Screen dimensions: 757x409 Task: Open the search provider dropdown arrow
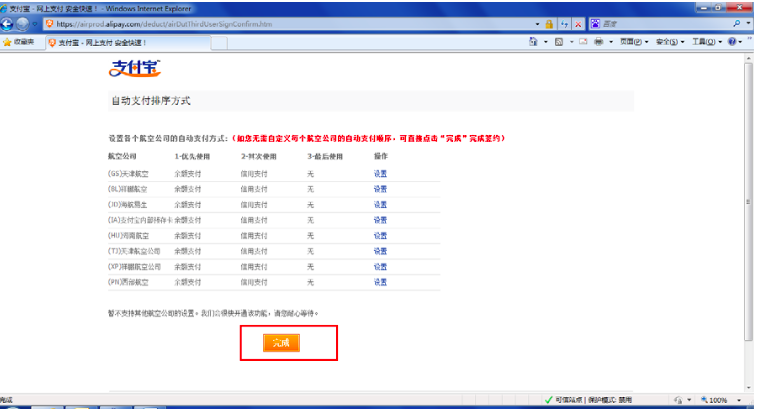point(748,23)
